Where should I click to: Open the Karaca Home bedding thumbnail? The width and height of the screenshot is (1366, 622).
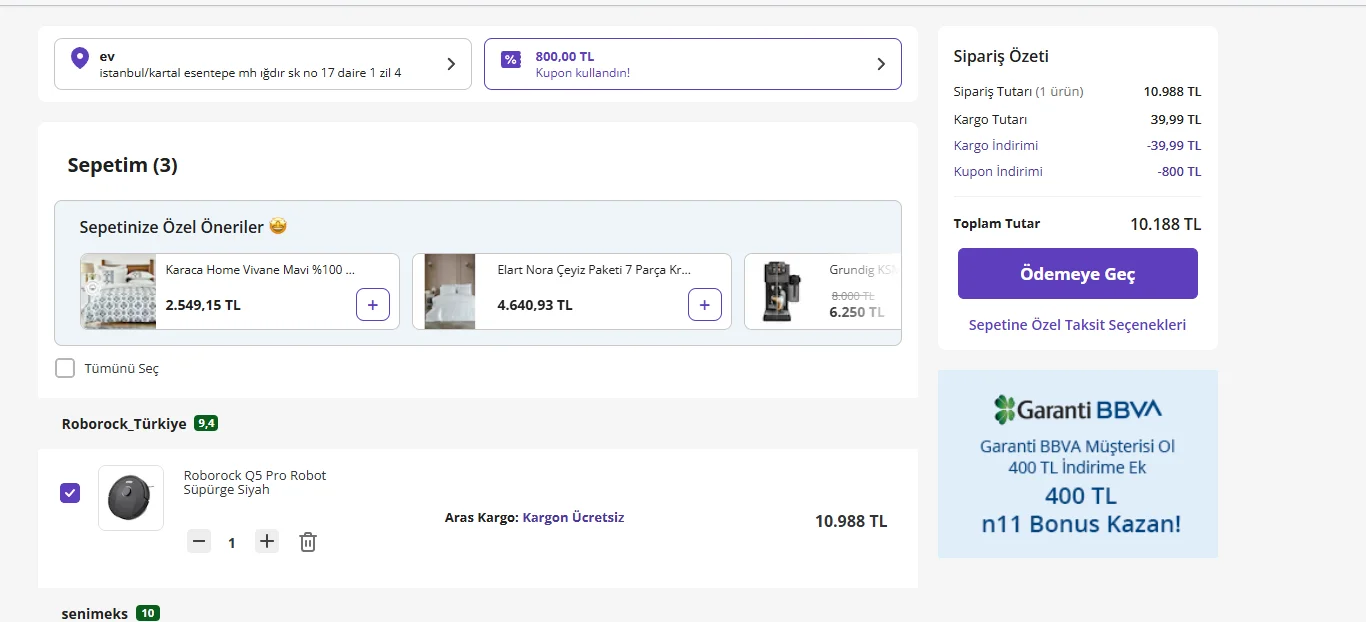pos(118,291)
